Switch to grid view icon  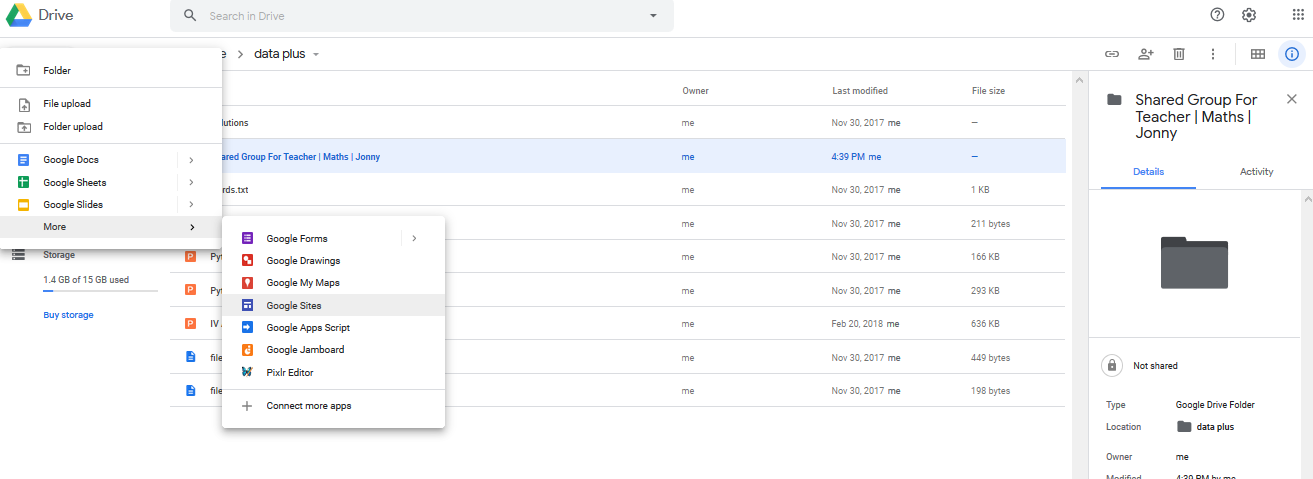(x=1259, y=54)
